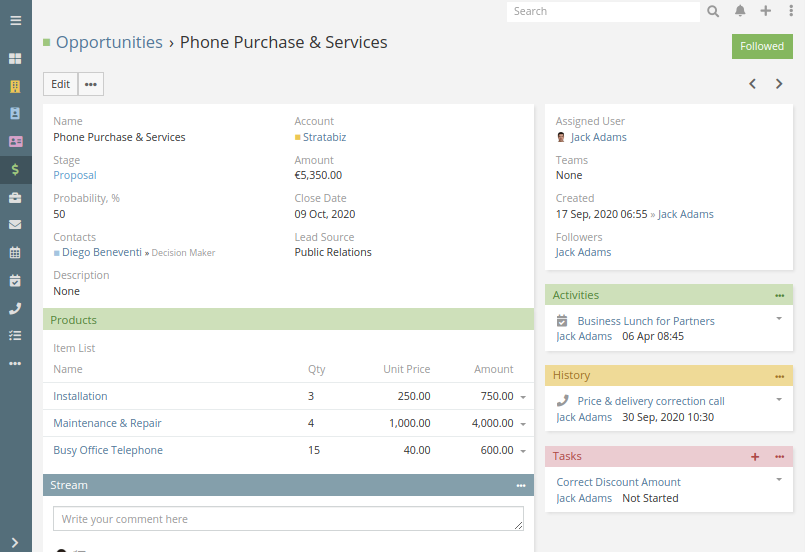This screenshot has height=552, width=805.
Task: Open Stratabiz account link
Action: tap(324, 137)
